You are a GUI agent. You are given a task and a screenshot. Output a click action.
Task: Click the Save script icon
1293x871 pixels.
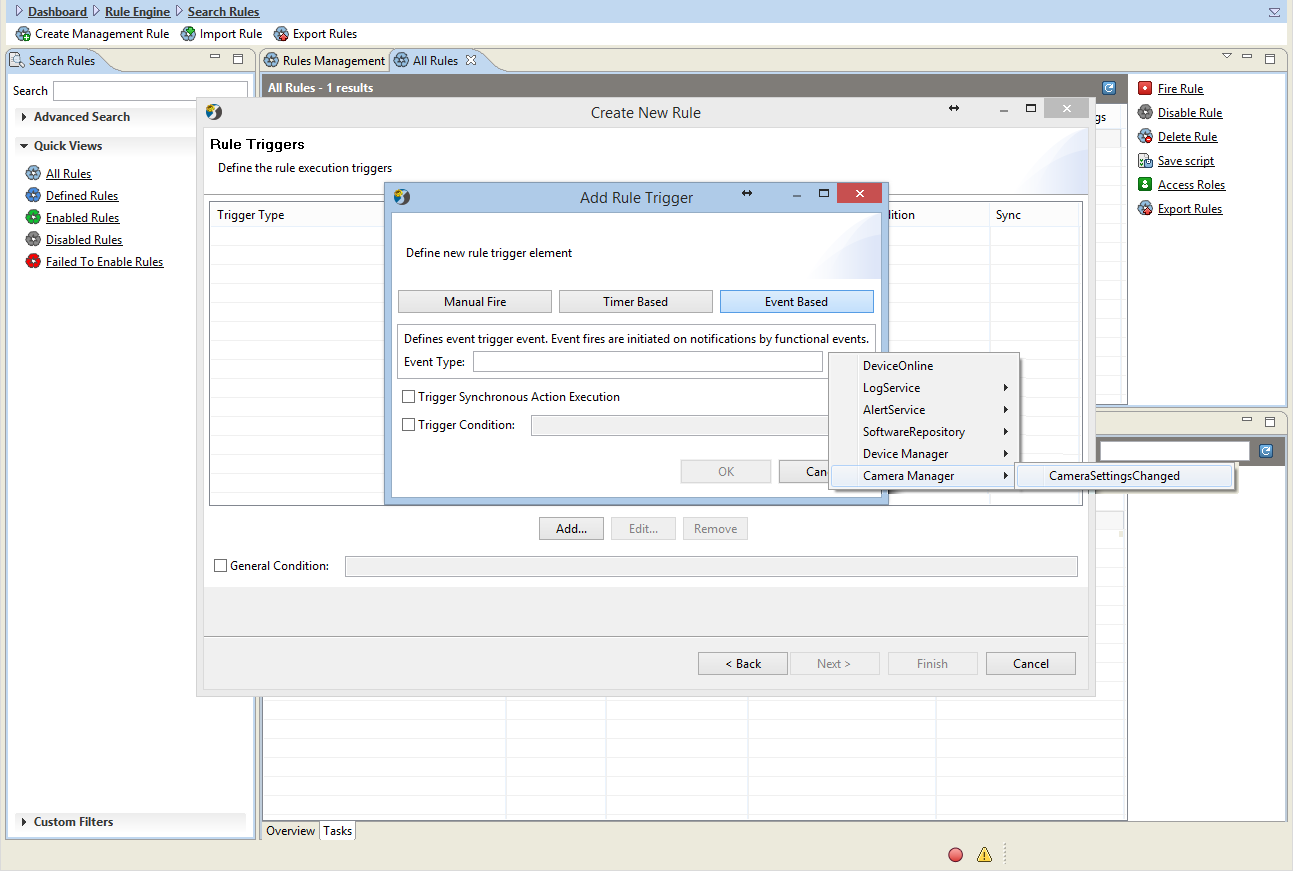[x=1145, y=161]
